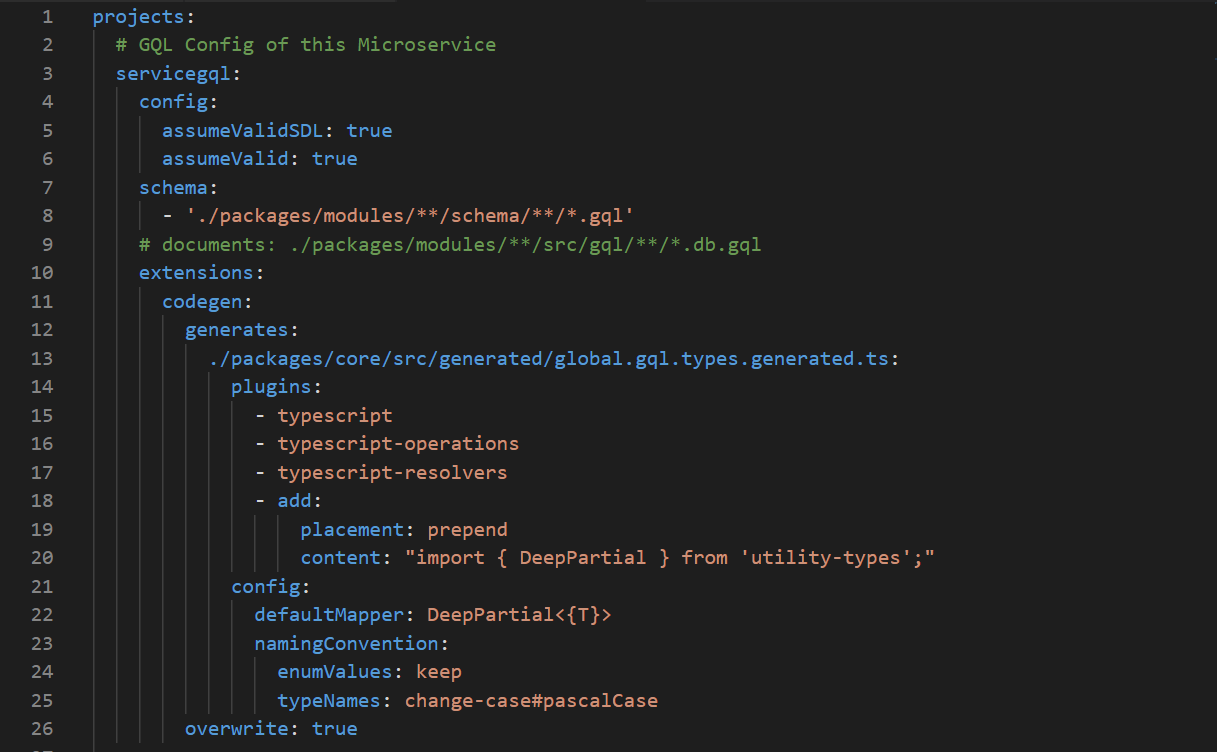
Task: Click the commented-out documents line
Action: point(450,245)
